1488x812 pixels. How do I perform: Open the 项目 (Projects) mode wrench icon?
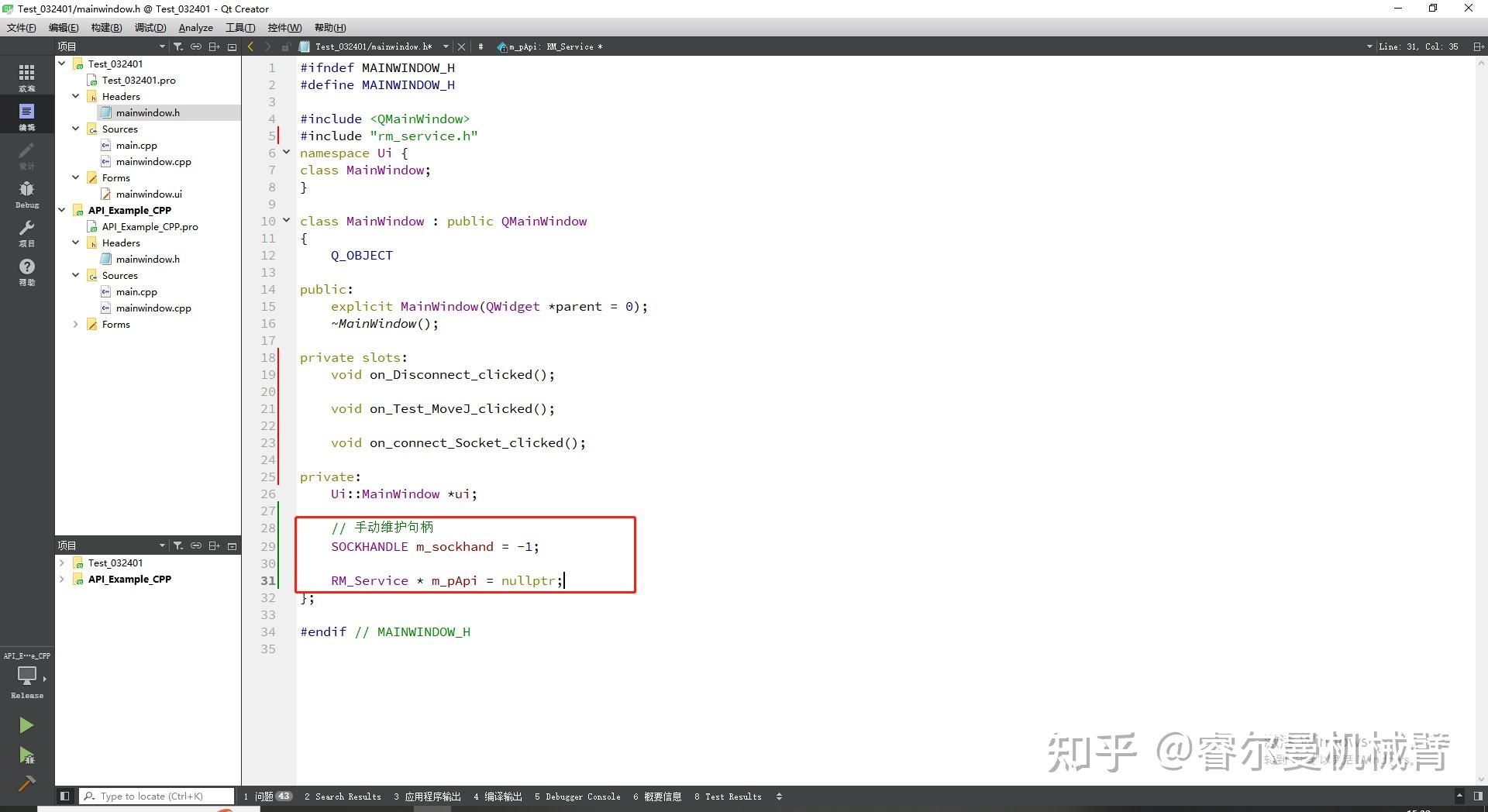pyautogui.click(x=26, y=229)
